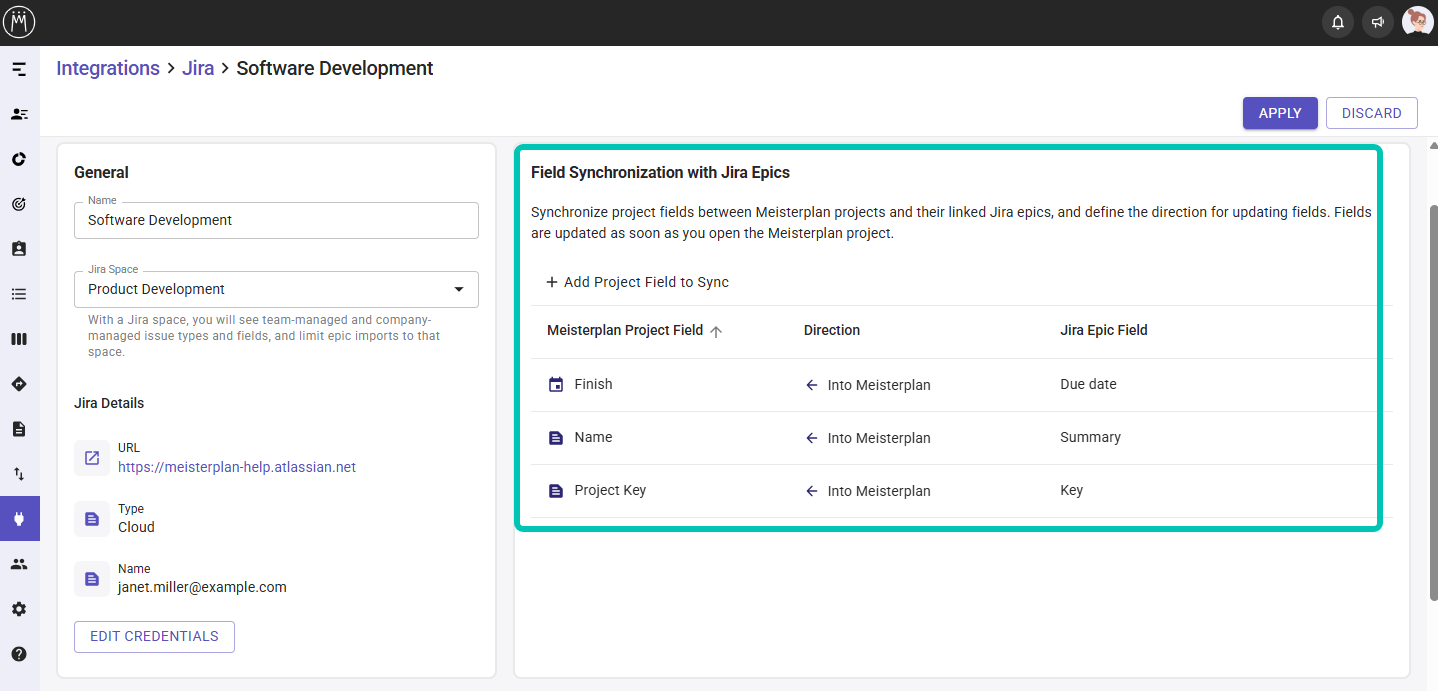
Task: Click the DISCARD button
Action: coord(1371,113)
